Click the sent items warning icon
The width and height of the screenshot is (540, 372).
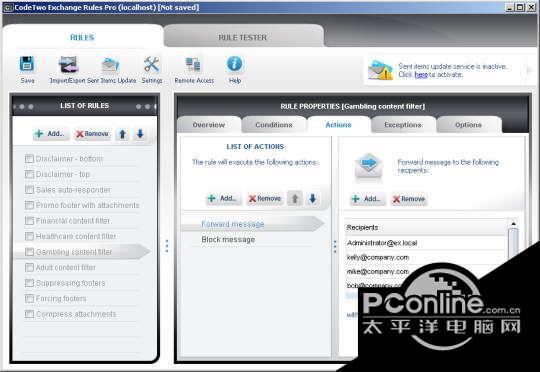[380, 70]
